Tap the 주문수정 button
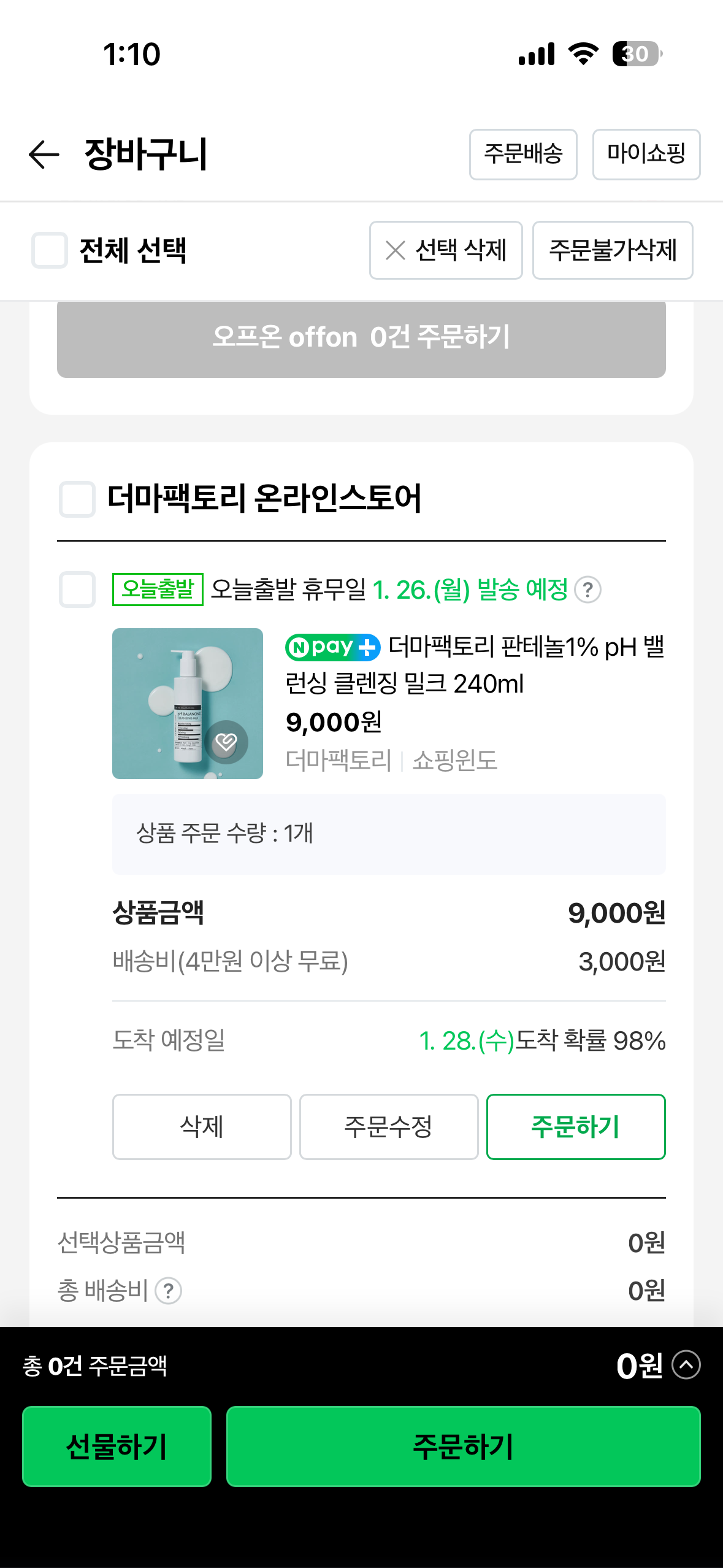This screenshot has height=1568, width=723. click(389, 1127)
